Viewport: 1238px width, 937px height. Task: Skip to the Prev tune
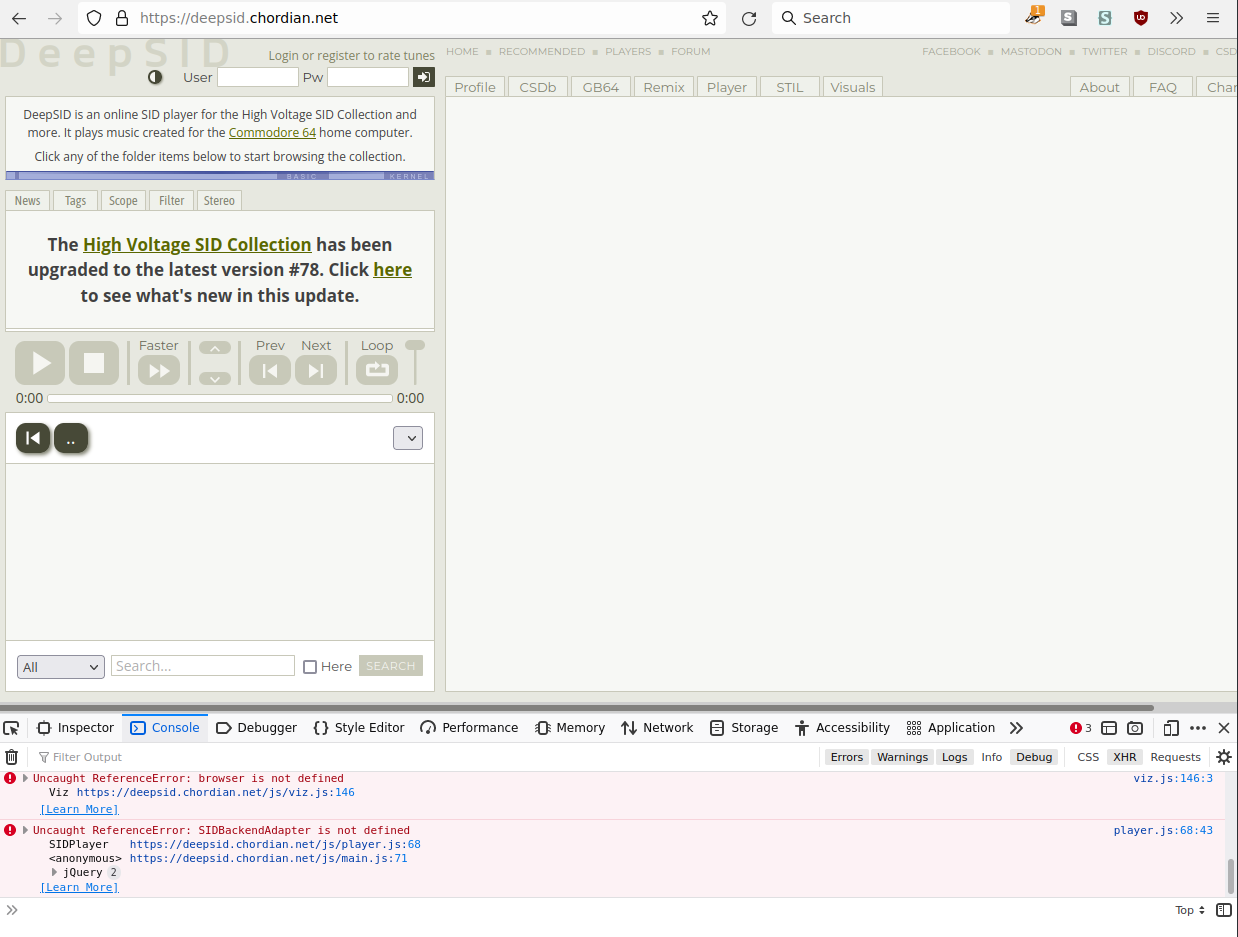[x=270, y=371]
